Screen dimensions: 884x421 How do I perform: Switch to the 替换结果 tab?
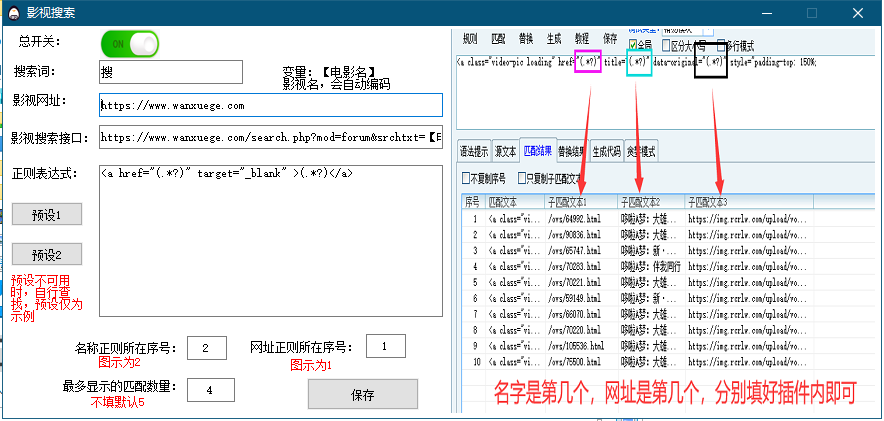573,151
